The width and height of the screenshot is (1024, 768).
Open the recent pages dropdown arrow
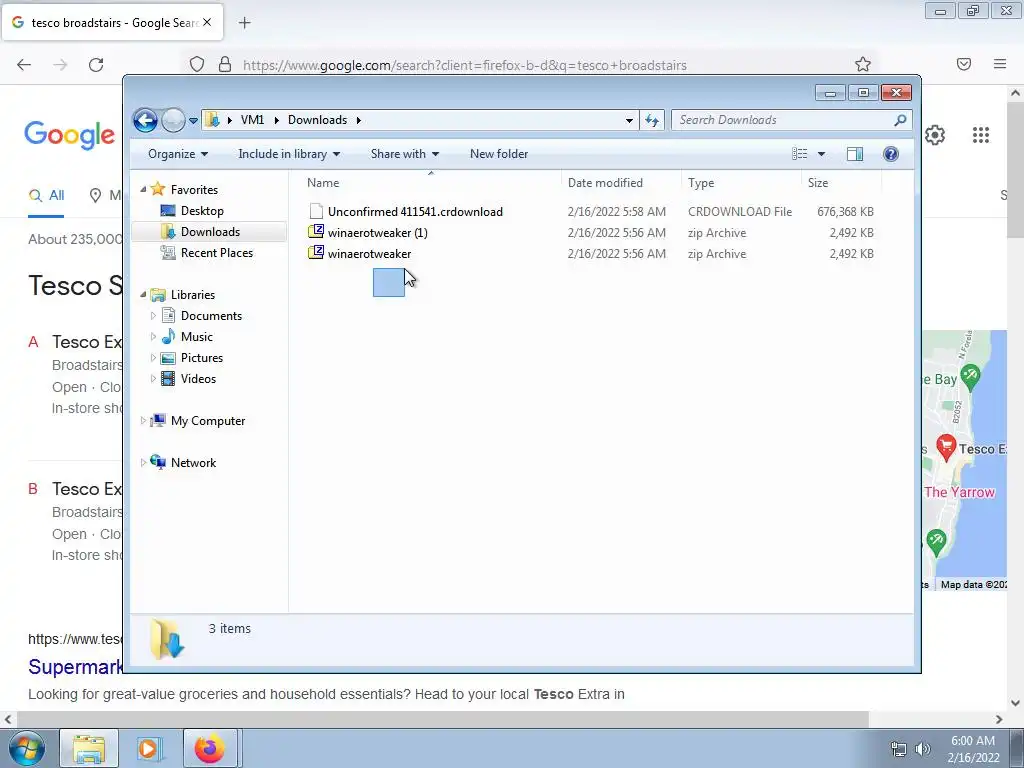pyautogui.click(x=193, y=121)
